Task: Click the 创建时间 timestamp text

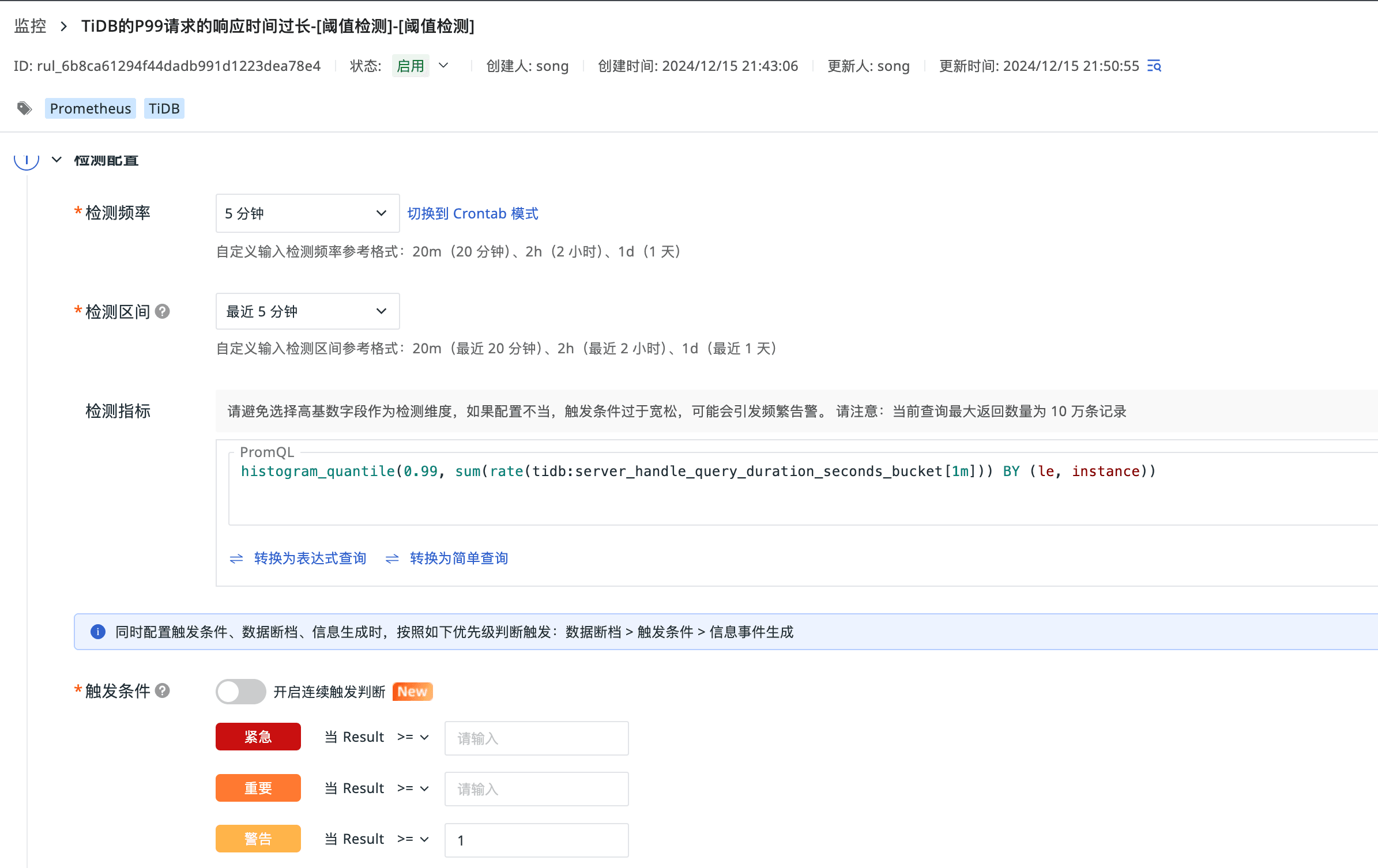Action: pyautogui.click(x=698, y=66)
